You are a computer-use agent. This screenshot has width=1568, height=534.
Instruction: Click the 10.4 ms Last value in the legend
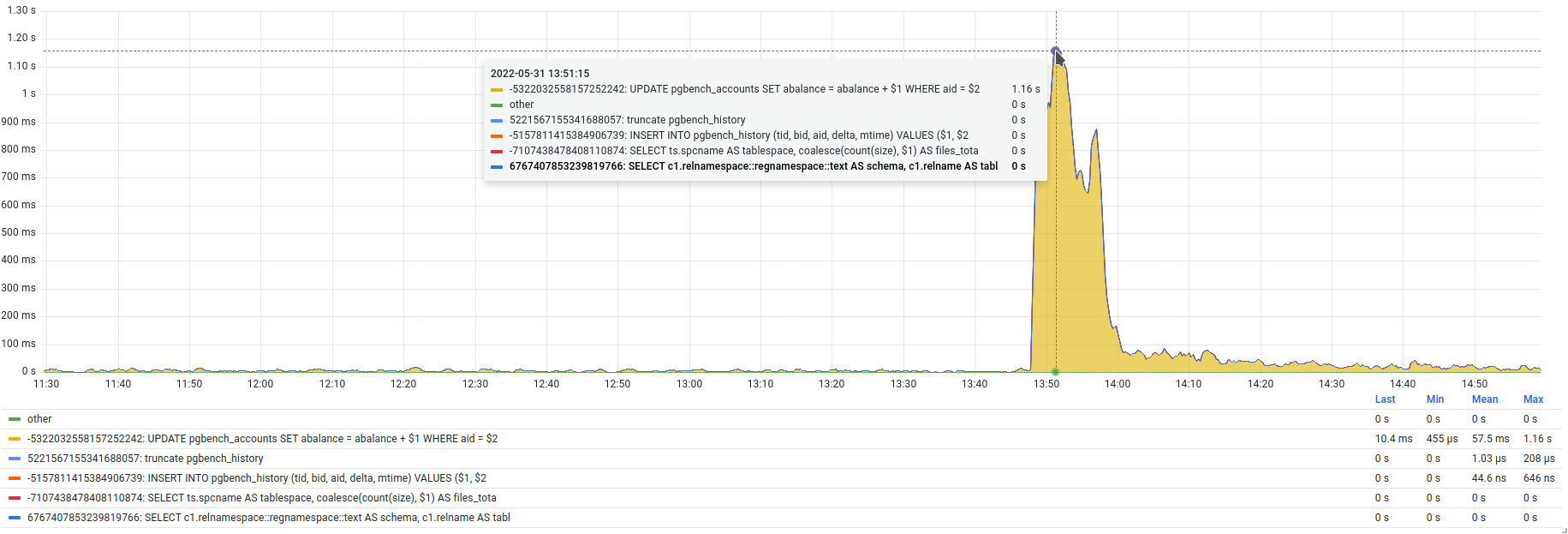tap(1393, 439)
